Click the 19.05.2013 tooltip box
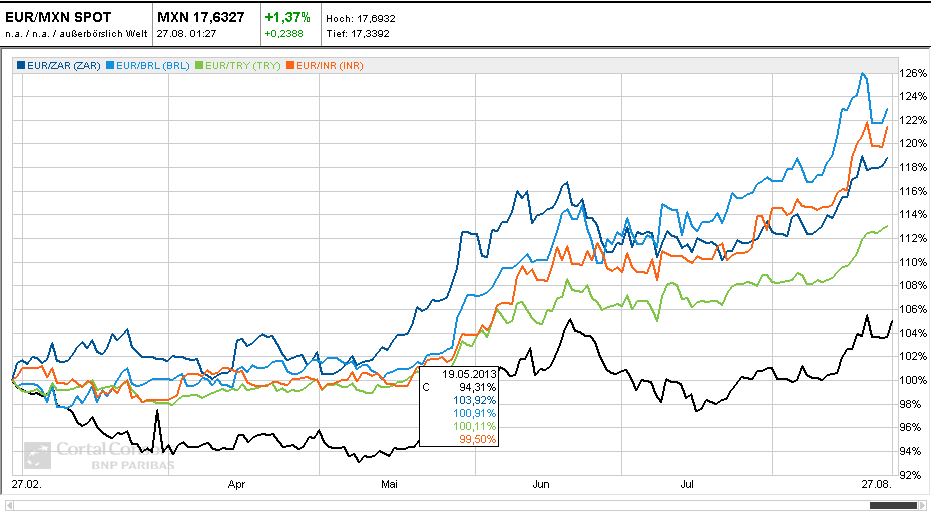 [459, 406]
